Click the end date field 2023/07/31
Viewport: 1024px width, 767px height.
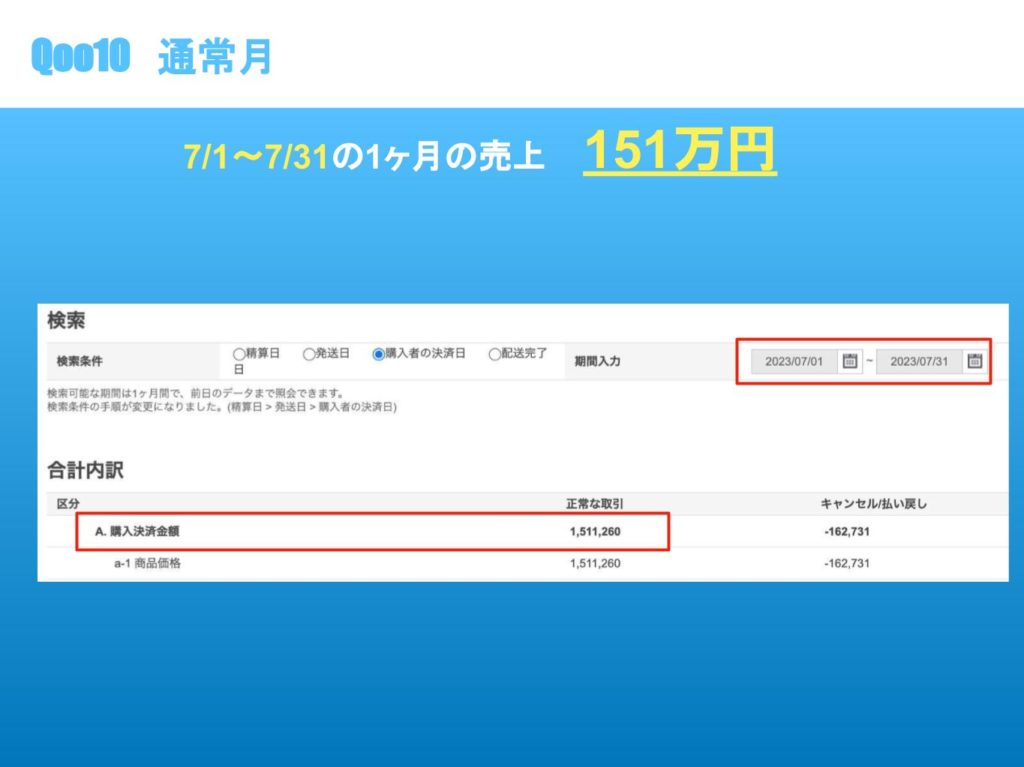(x=919, y=362)
